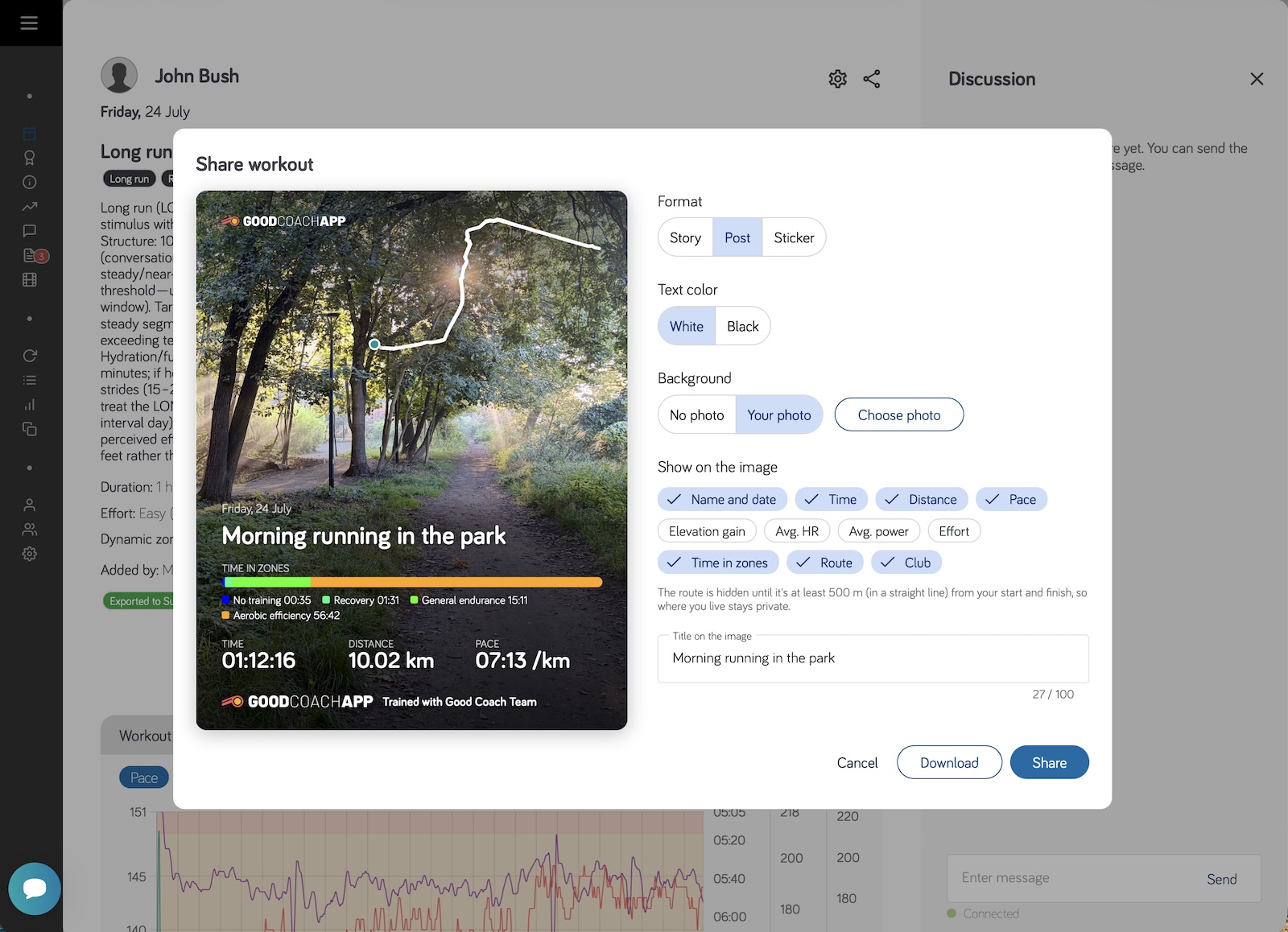Viewport: 1288px width, 932px height.
Task: Click the Pace tab under Workout chart
Action: [144, 777]
